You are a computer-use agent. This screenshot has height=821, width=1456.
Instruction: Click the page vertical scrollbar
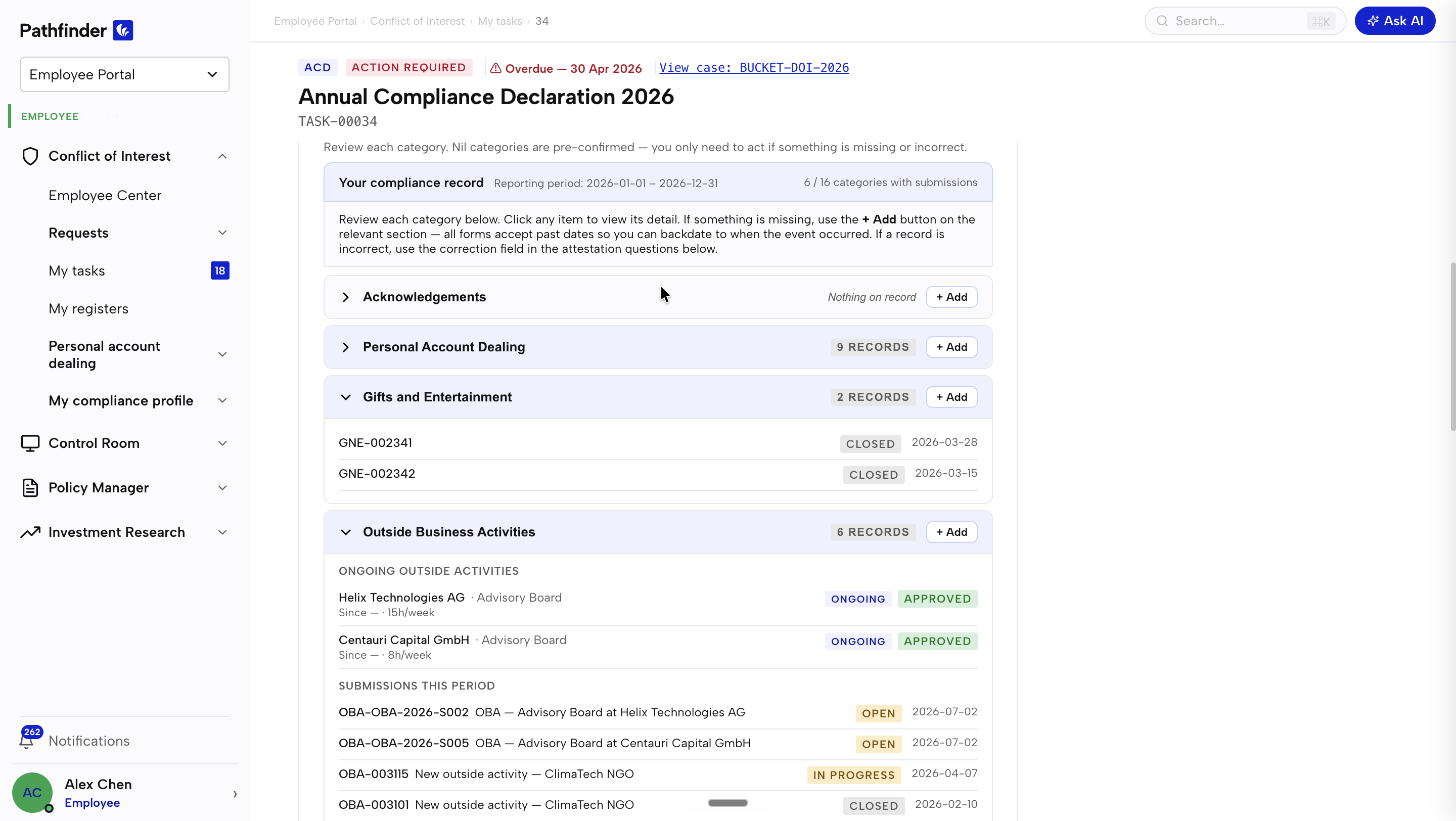(x=1452, y=346)
